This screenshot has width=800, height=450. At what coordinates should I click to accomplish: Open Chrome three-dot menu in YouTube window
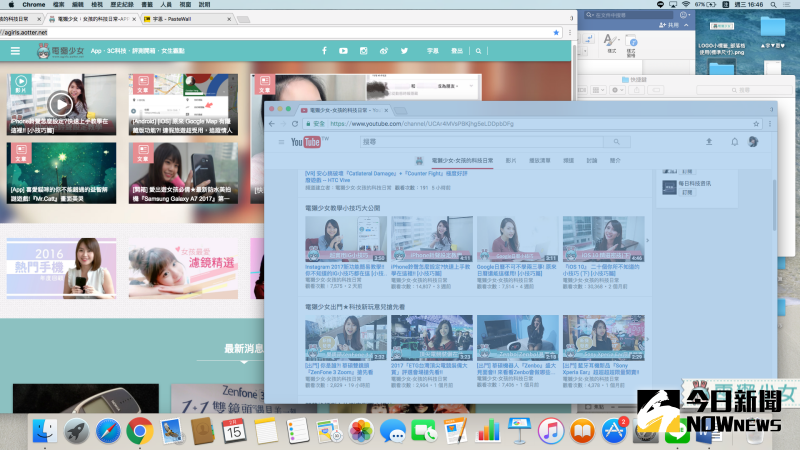click(763, 124)
